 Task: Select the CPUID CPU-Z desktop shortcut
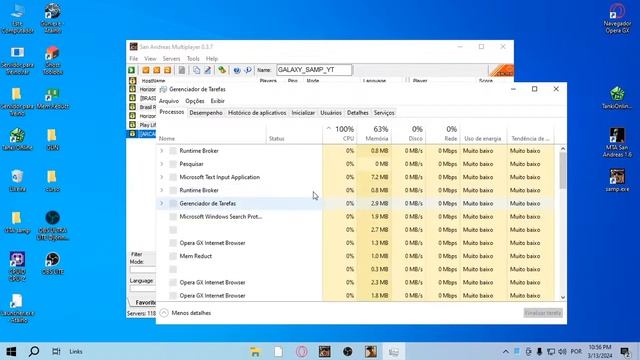(17, 267)
